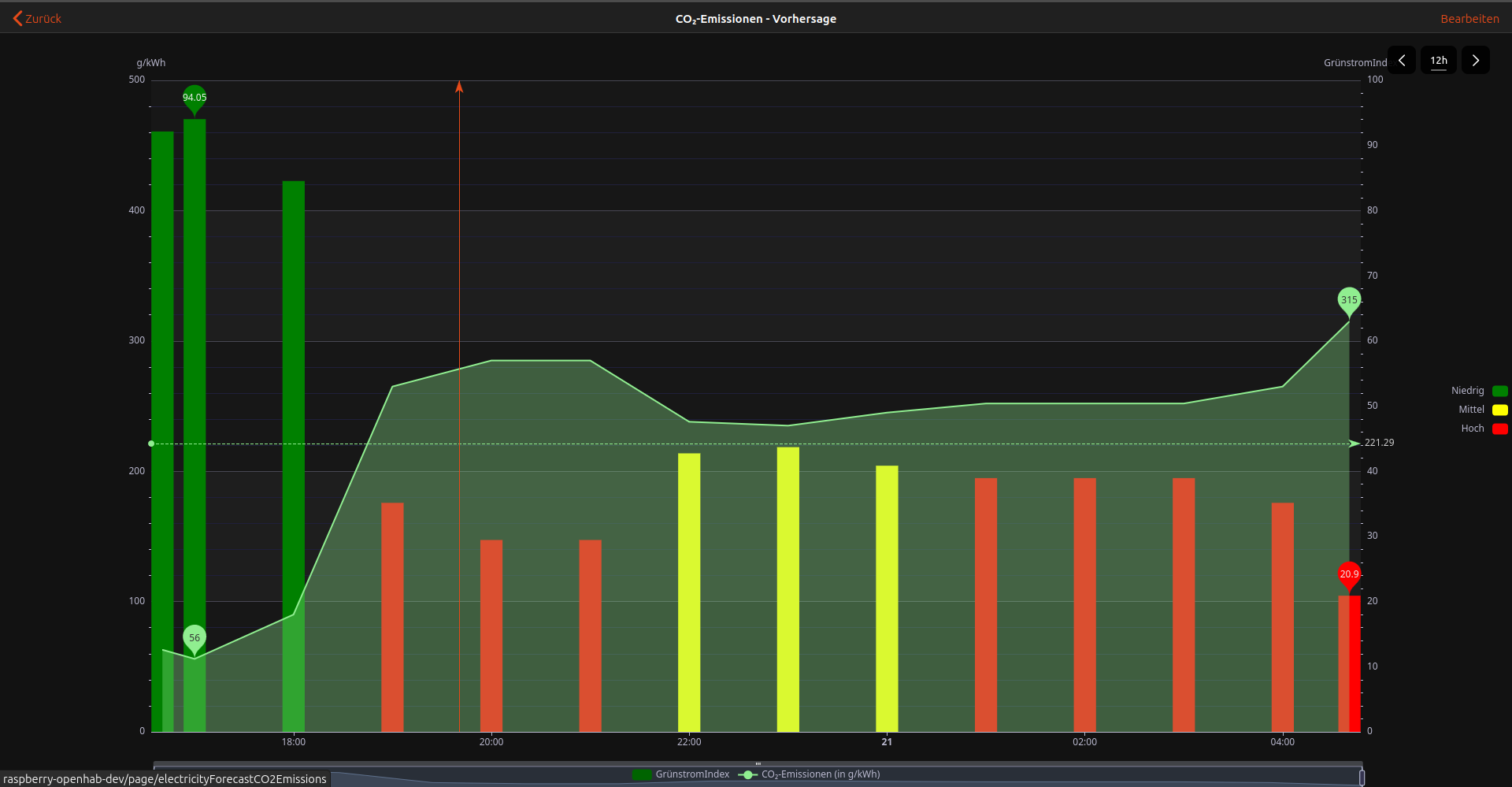Viewport: 1512px width, 787px height.
Task: Go to the previous time period
Action: (1402, 61)
